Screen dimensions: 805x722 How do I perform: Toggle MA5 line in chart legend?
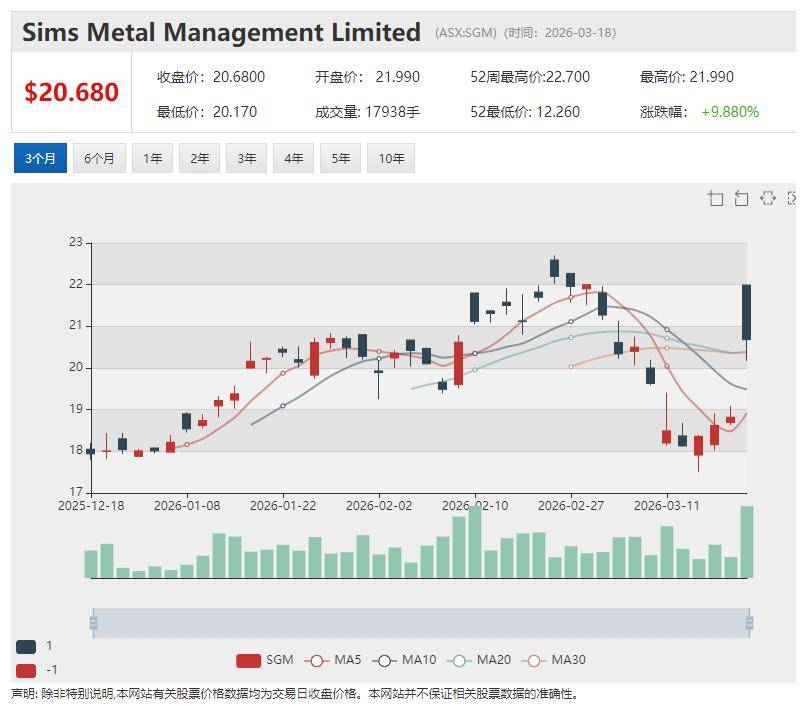pyautogui.click(x=334, y=660)
